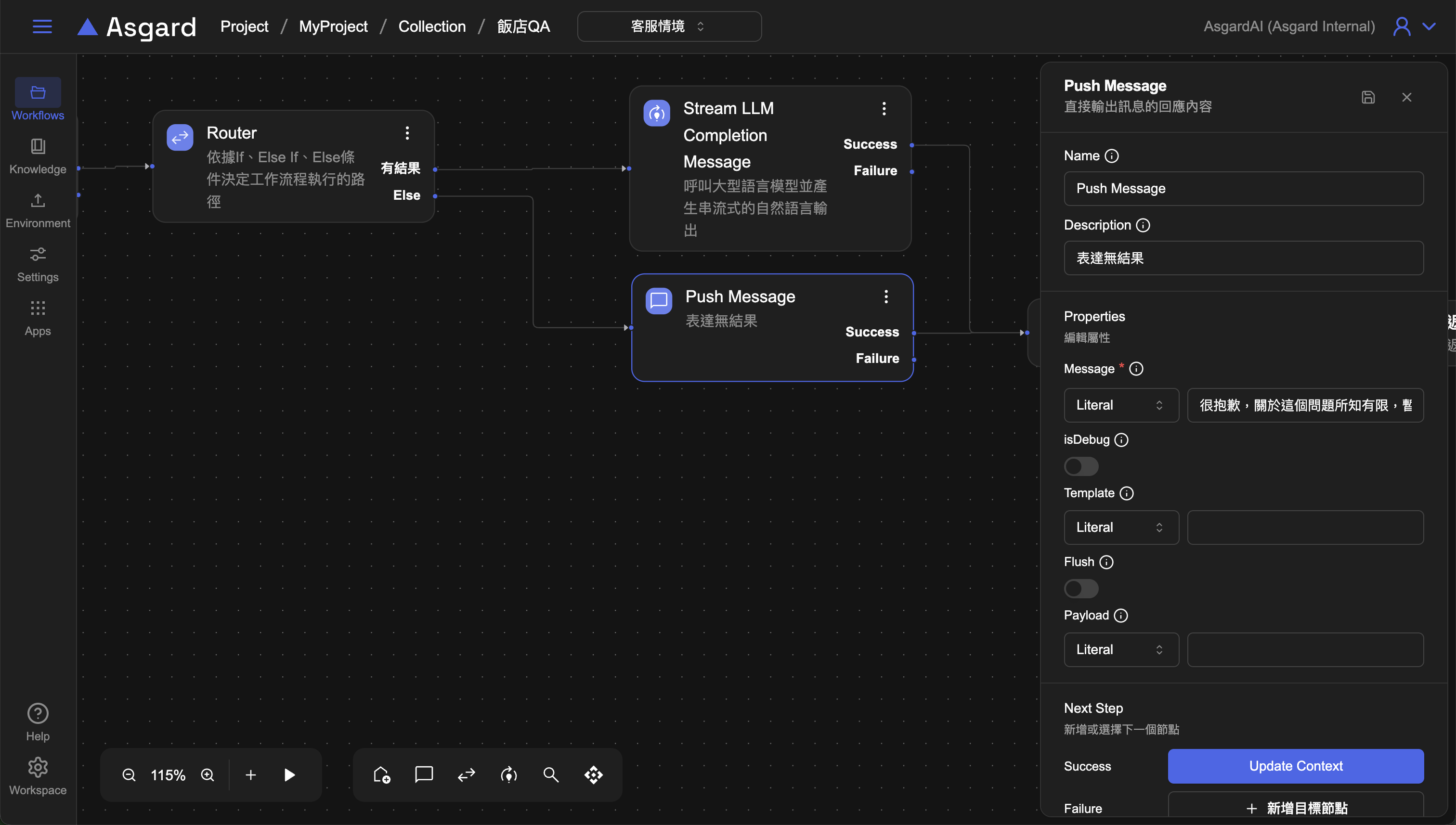The height and width of the screenshot is (825, 1456).
Task: Open the Payload Literal type dropdown
Action: pos(1120,650)
